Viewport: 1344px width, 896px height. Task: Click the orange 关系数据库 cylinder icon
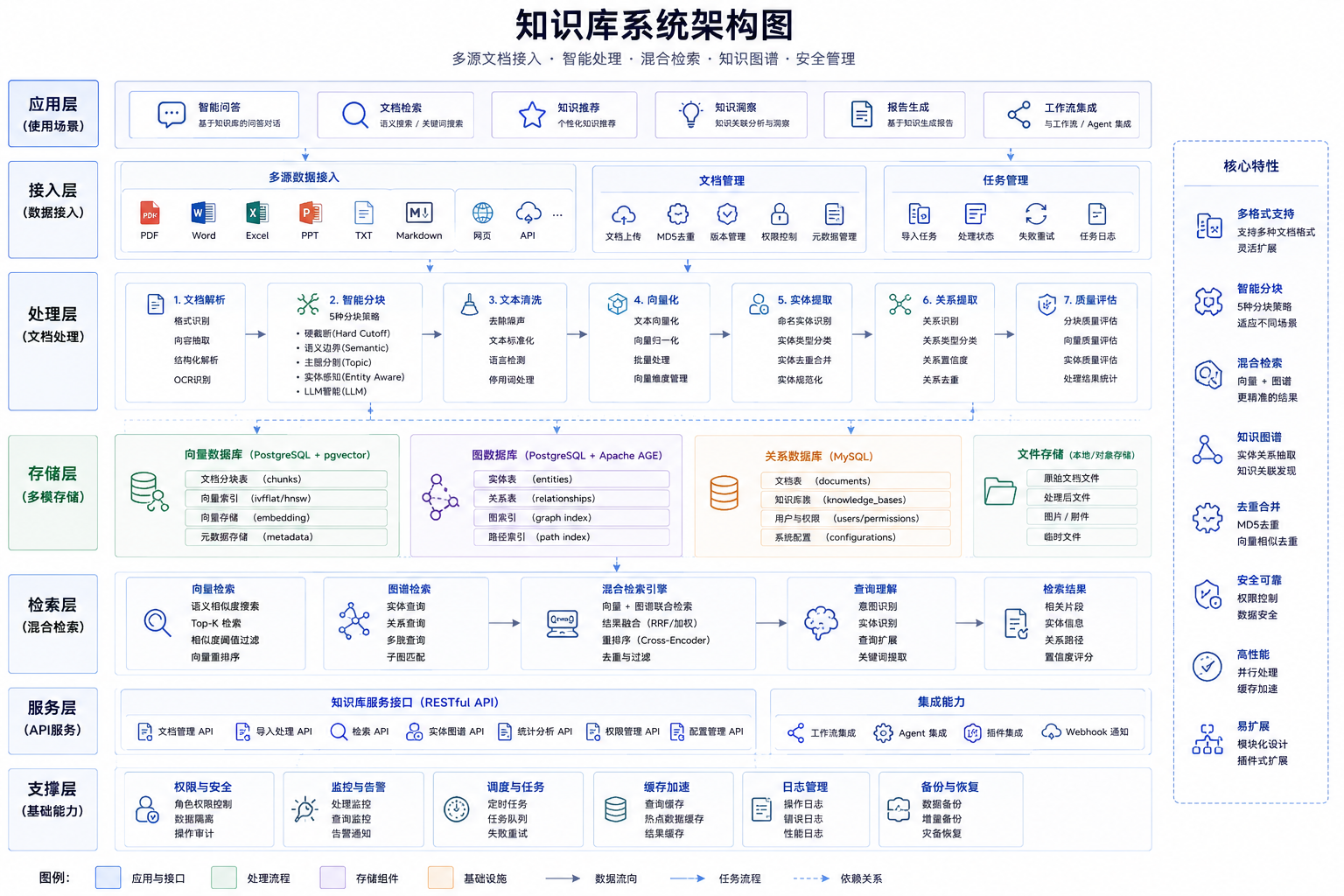724,493
